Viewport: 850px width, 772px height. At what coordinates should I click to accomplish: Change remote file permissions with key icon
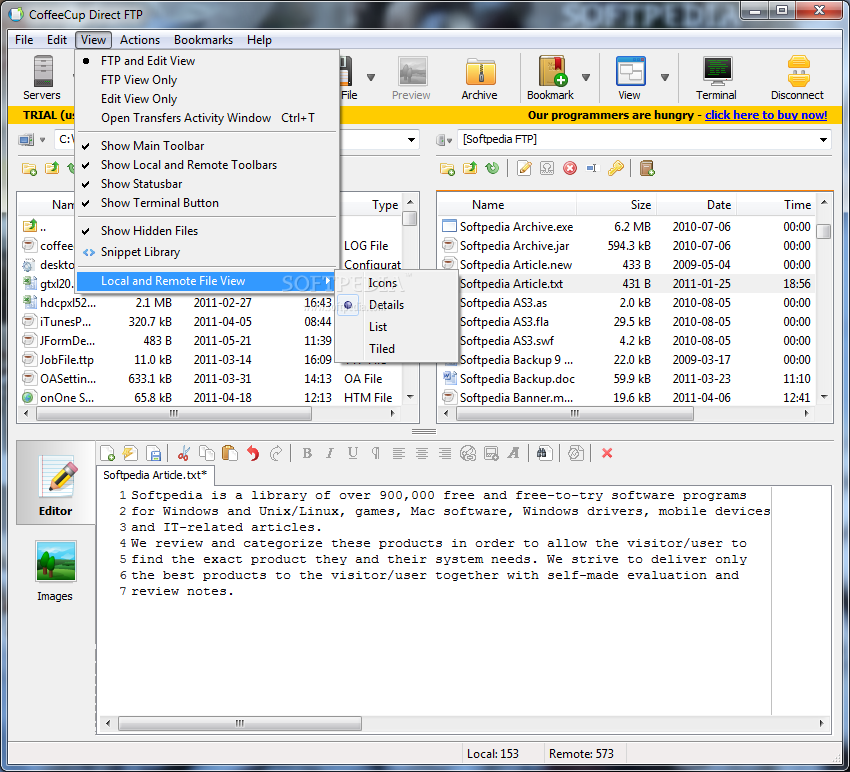tap(615, 169)
